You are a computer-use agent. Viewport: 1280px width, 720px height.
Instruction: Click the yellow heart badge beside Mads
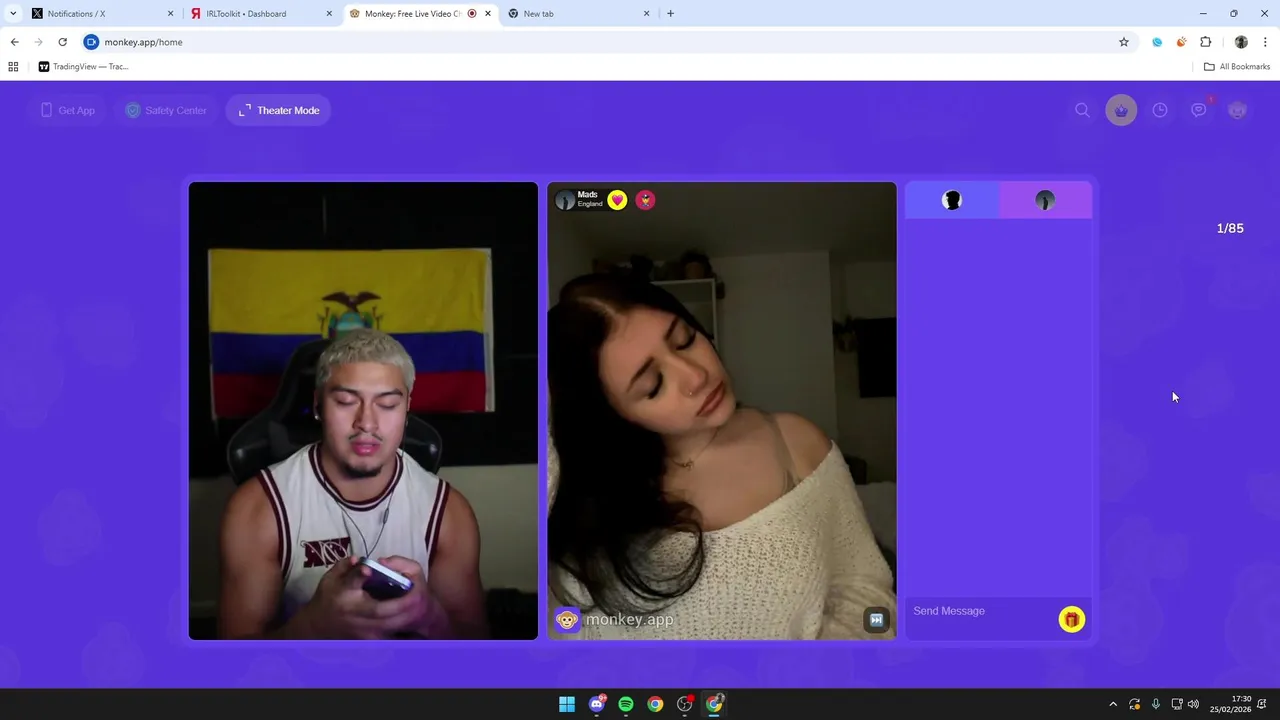point(617,200)
